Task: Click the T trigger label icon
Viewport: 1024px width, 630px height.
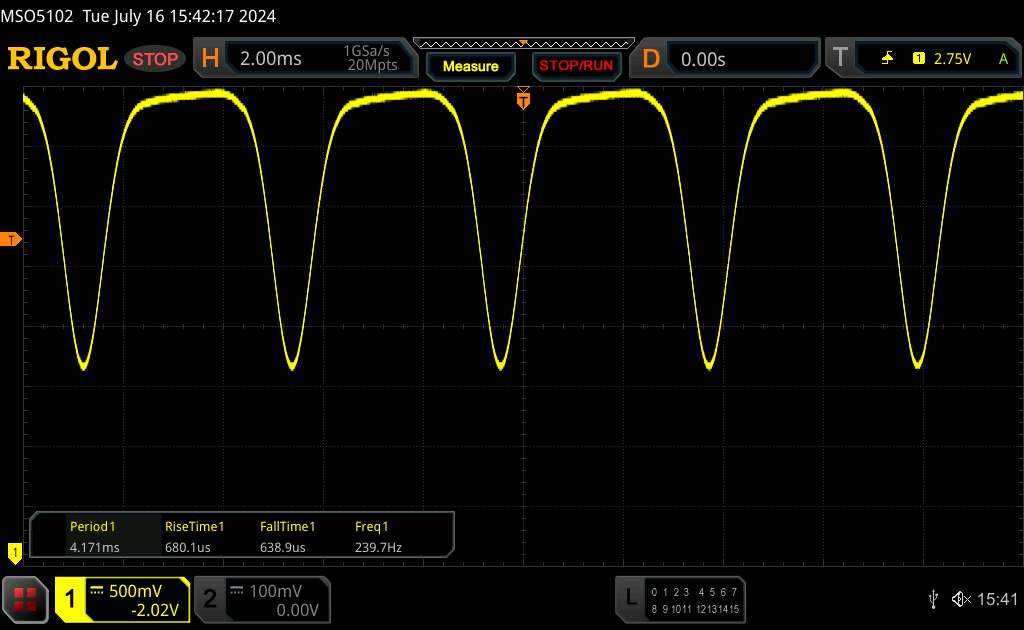Action: (x=840, y=57)
